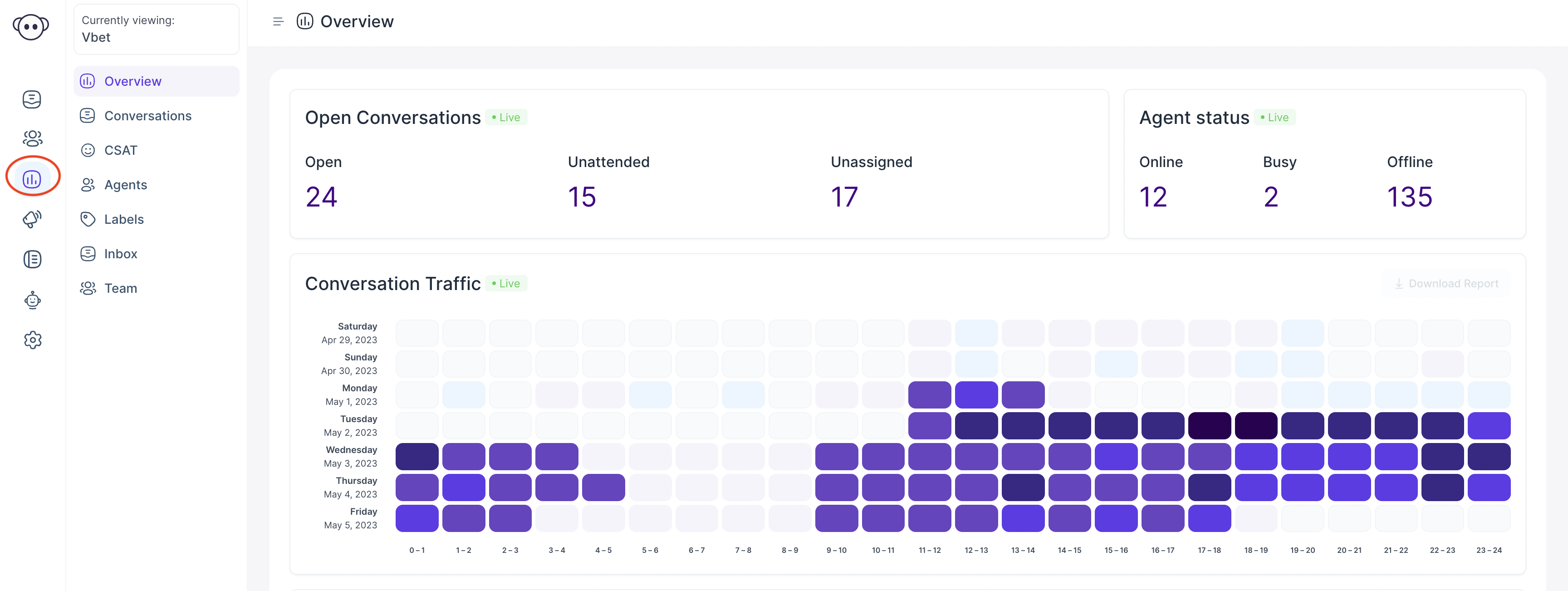The width and height of the screenshot is (1568, 591).
Task: Click the chat icon beside Inbox
Action: pos(88,253)
